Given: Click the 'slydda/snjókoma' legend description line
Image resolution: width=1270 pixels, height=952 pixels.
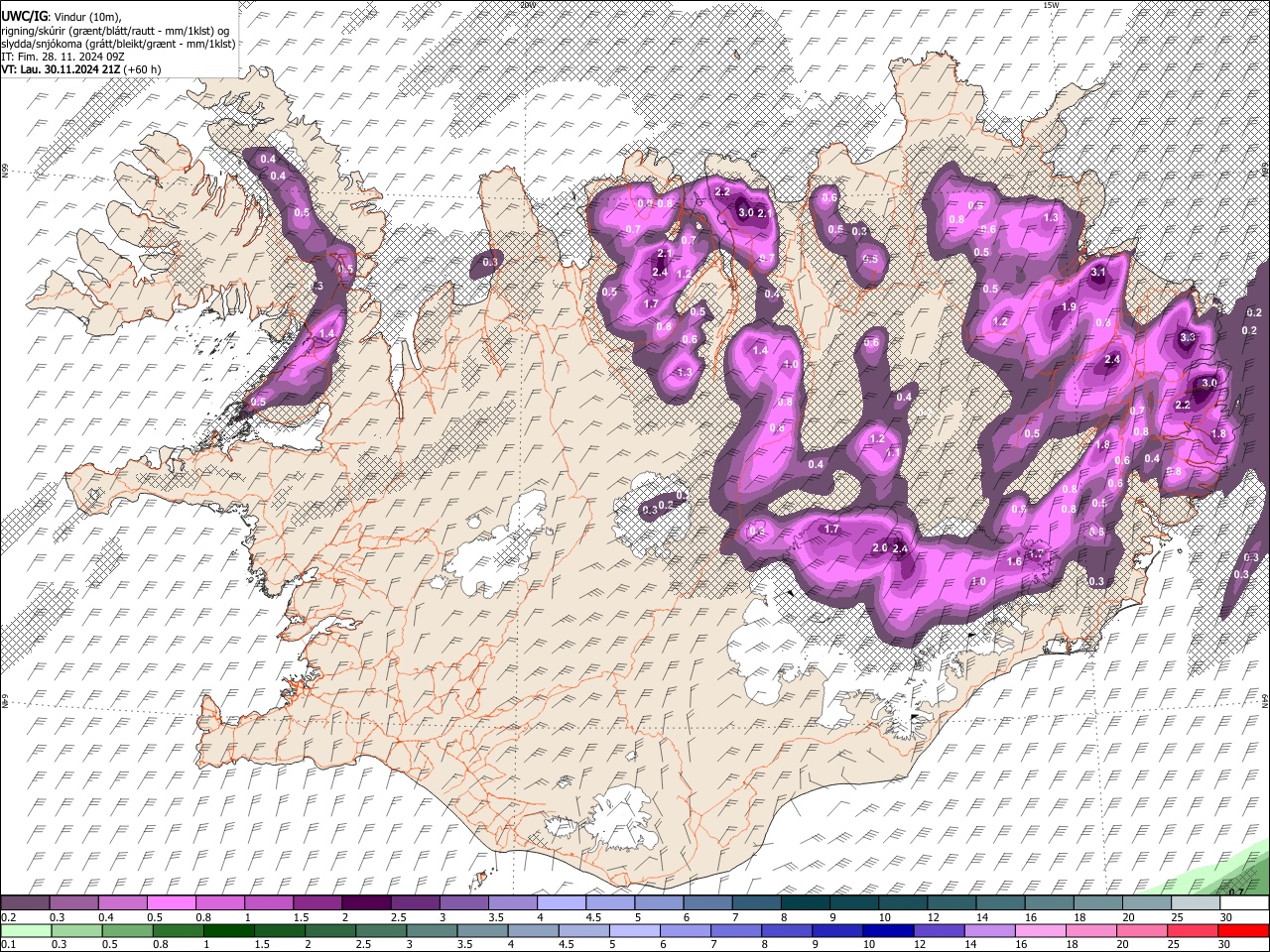Looking at the screenshot, I should tap(118, 44).
